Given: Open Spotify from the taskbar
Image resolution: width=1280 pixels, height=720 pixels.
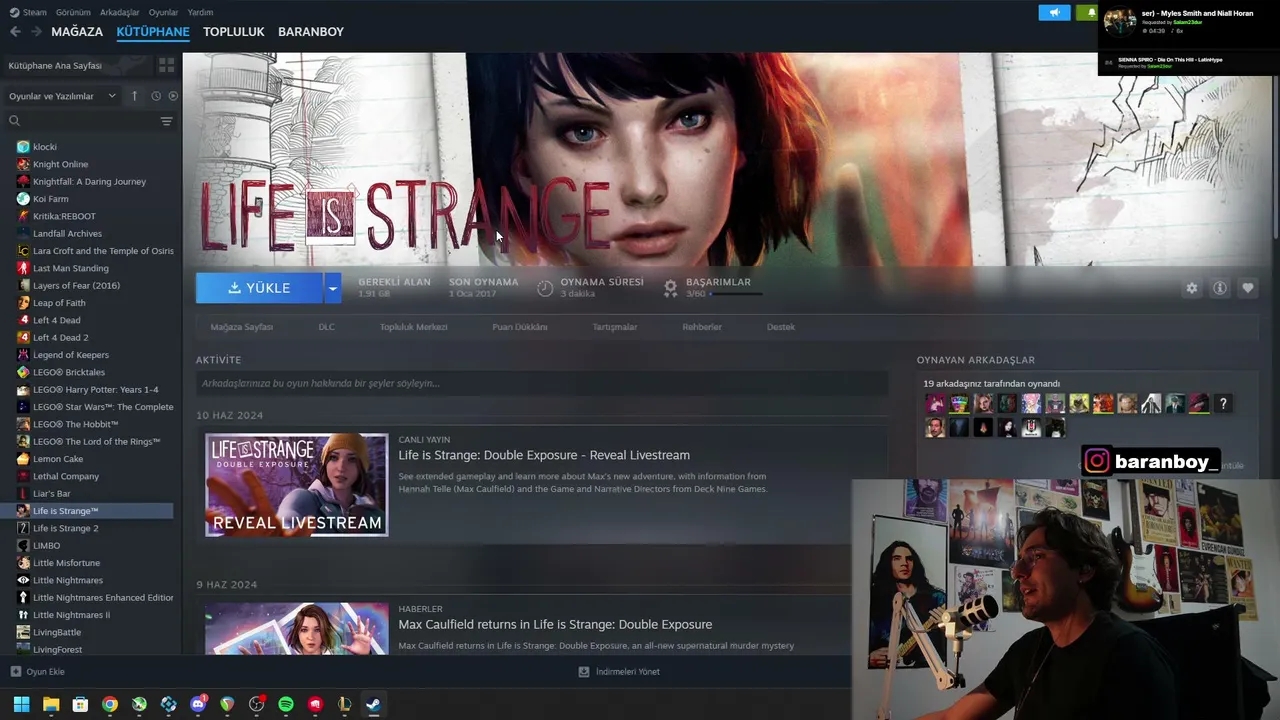Looking at the screenshot, I should (286, 704).
